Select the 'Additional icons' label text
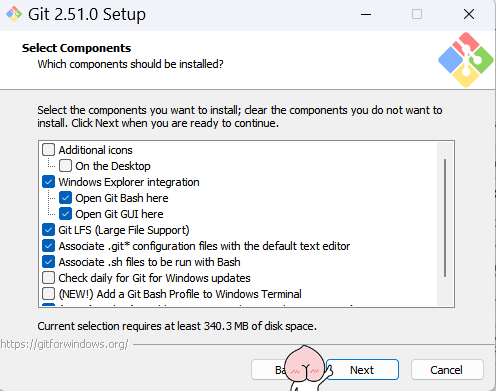 [96, 150]
